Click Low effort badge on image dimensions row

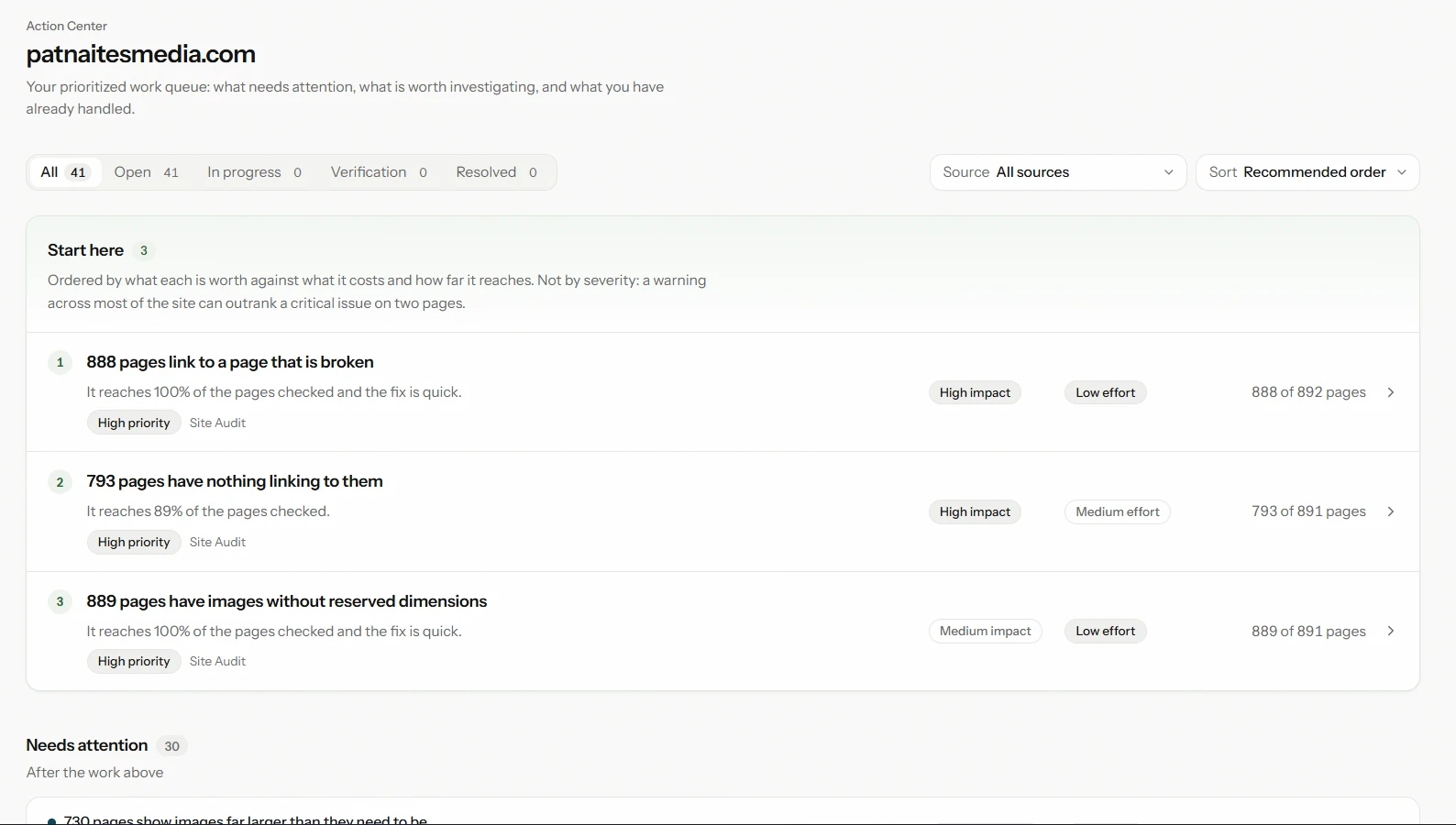point(1106,631)
